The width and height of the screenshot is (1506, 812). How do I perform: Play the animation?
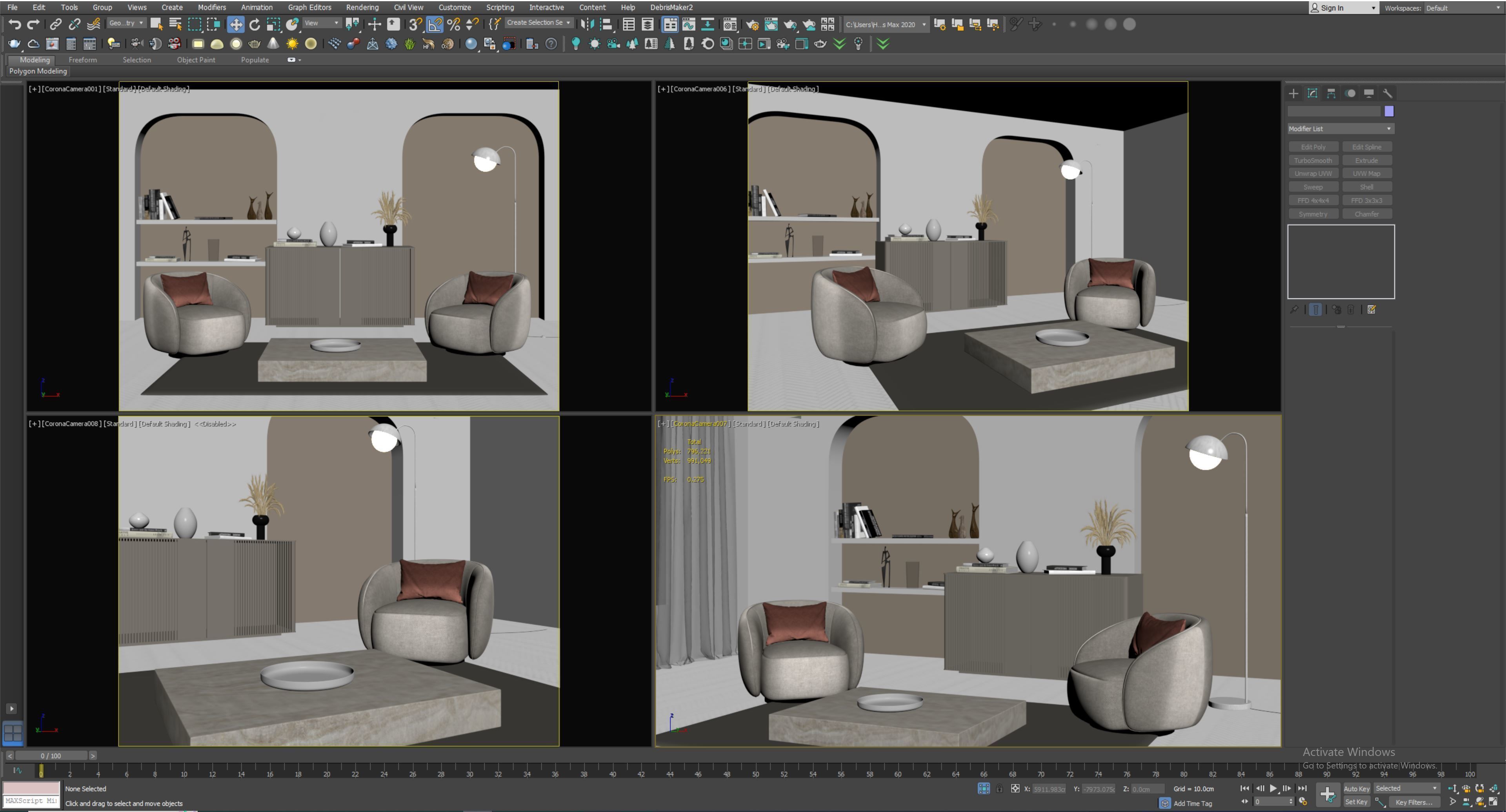[x=1273, y=788]
